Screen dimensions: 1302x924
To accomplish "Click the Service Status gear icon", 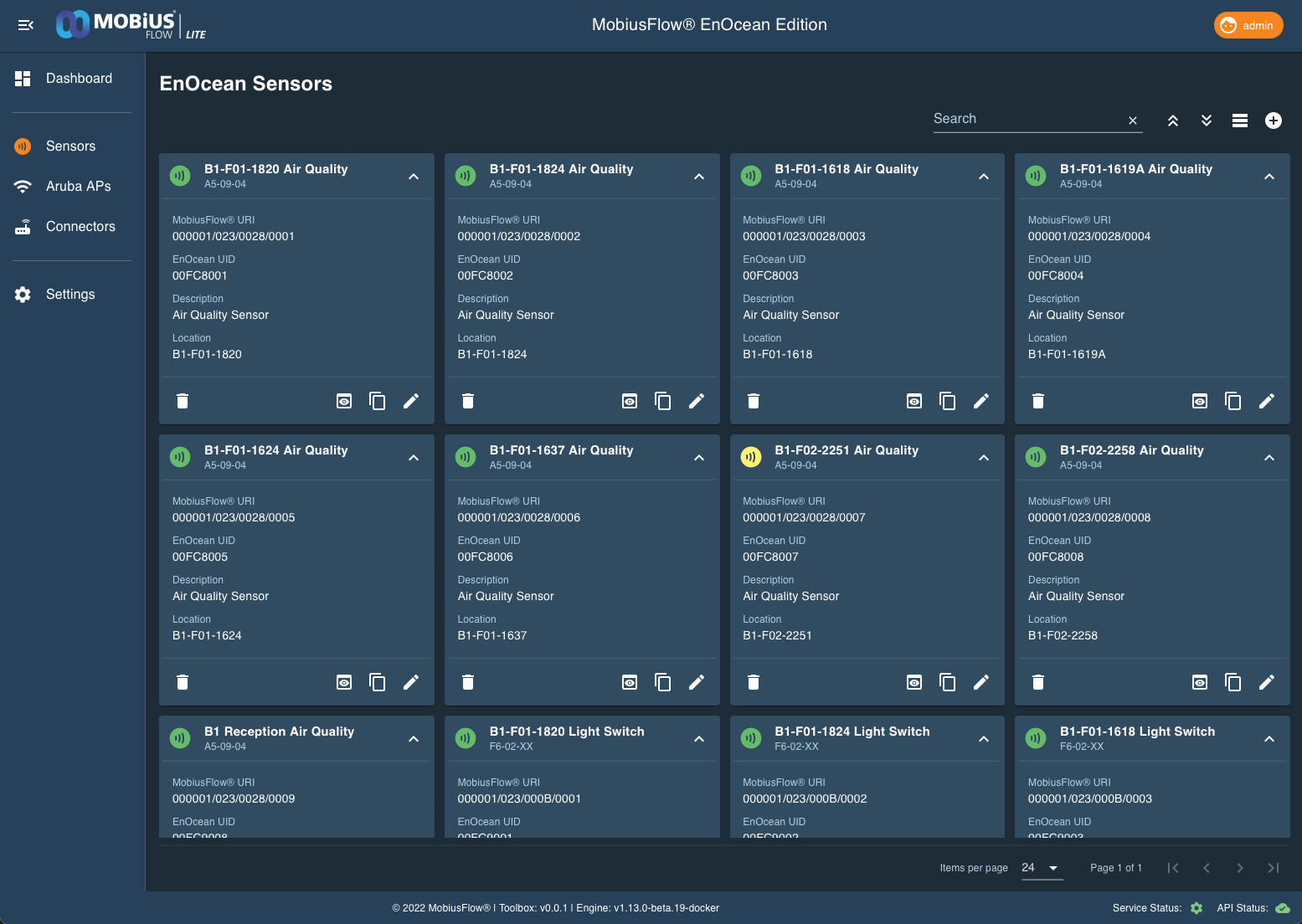I will pyautogui.click(x=1196, y=908).
